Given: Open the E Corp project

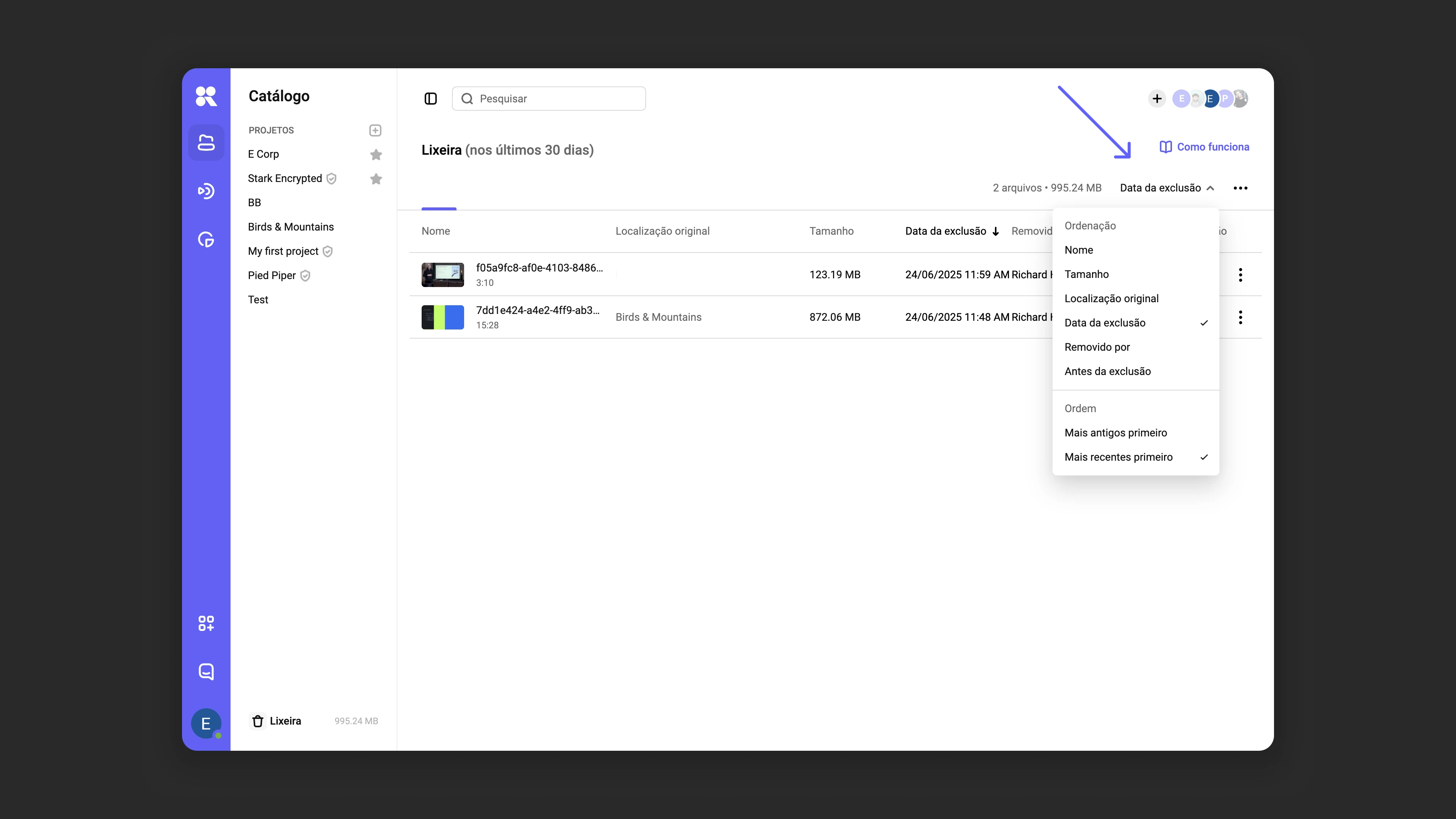Looking at the screenshot, I should point(264,154).
